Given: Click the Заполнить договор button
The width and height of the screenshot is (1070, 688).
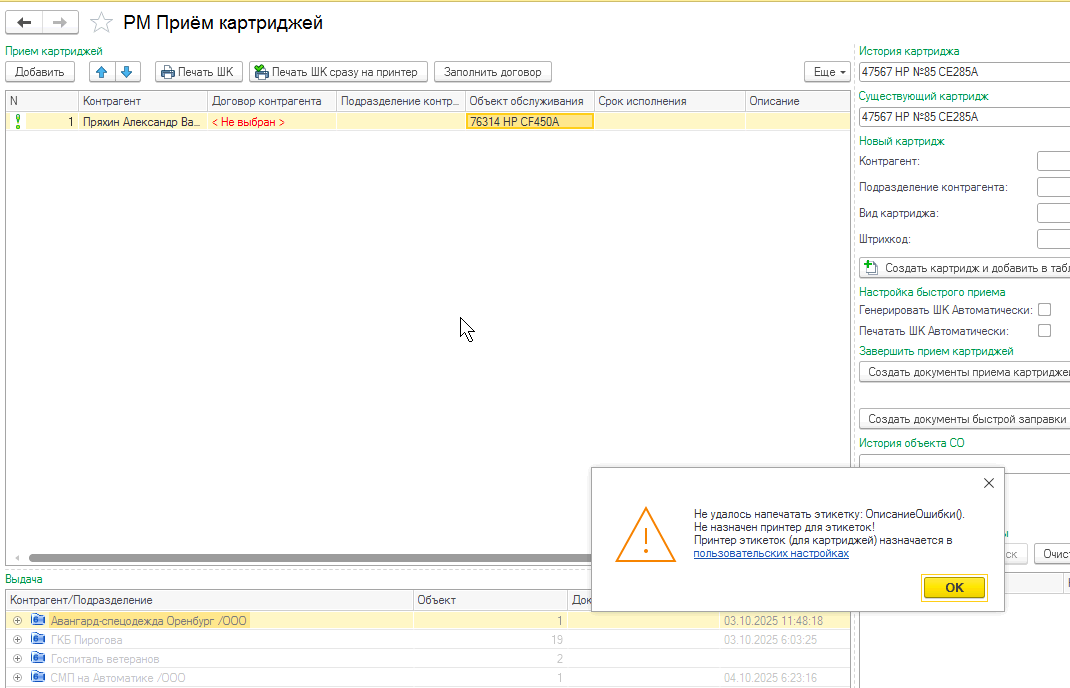Looking at the screenshot, I should (492, 72).
